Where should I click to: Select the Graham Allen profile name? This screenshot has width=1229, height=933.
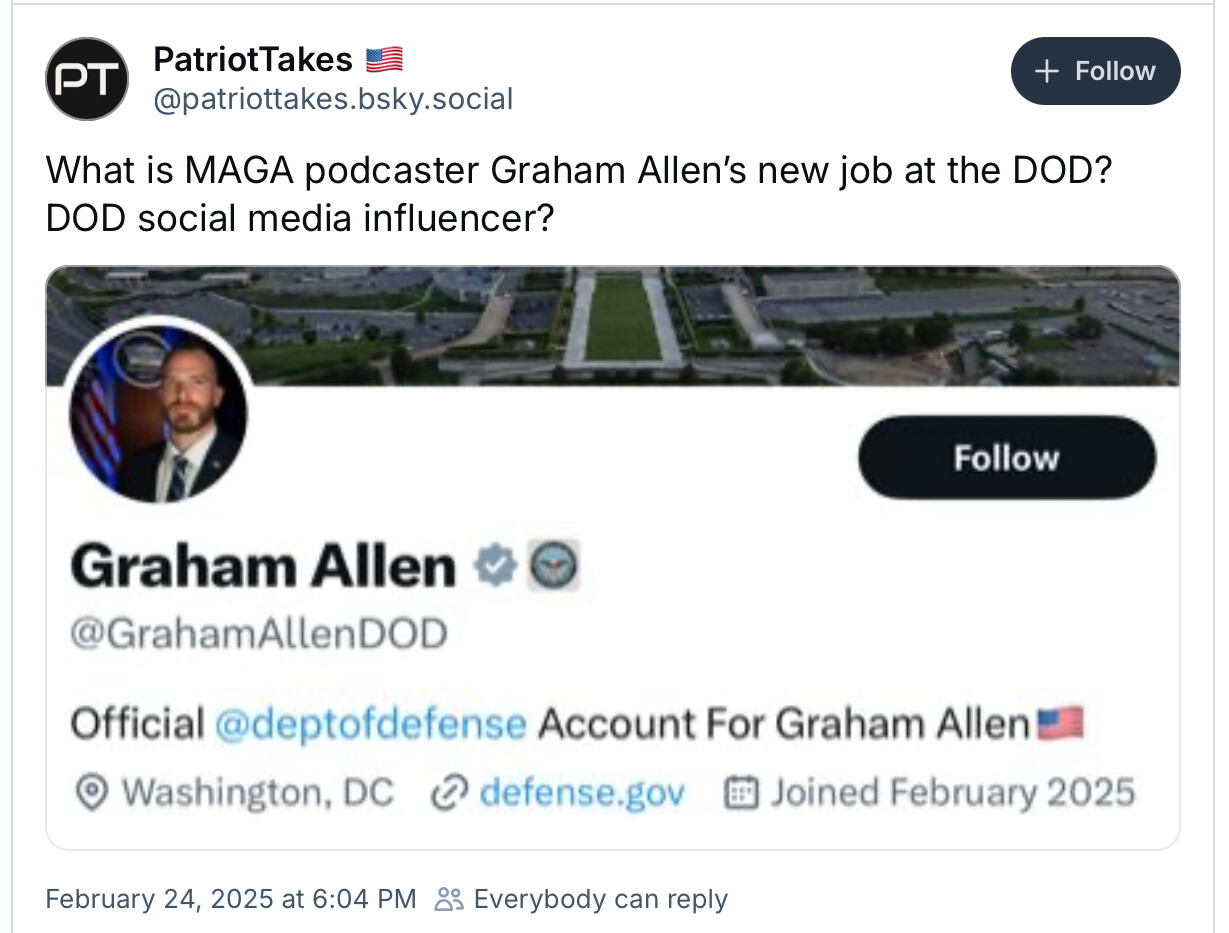[x=263, y=567]
